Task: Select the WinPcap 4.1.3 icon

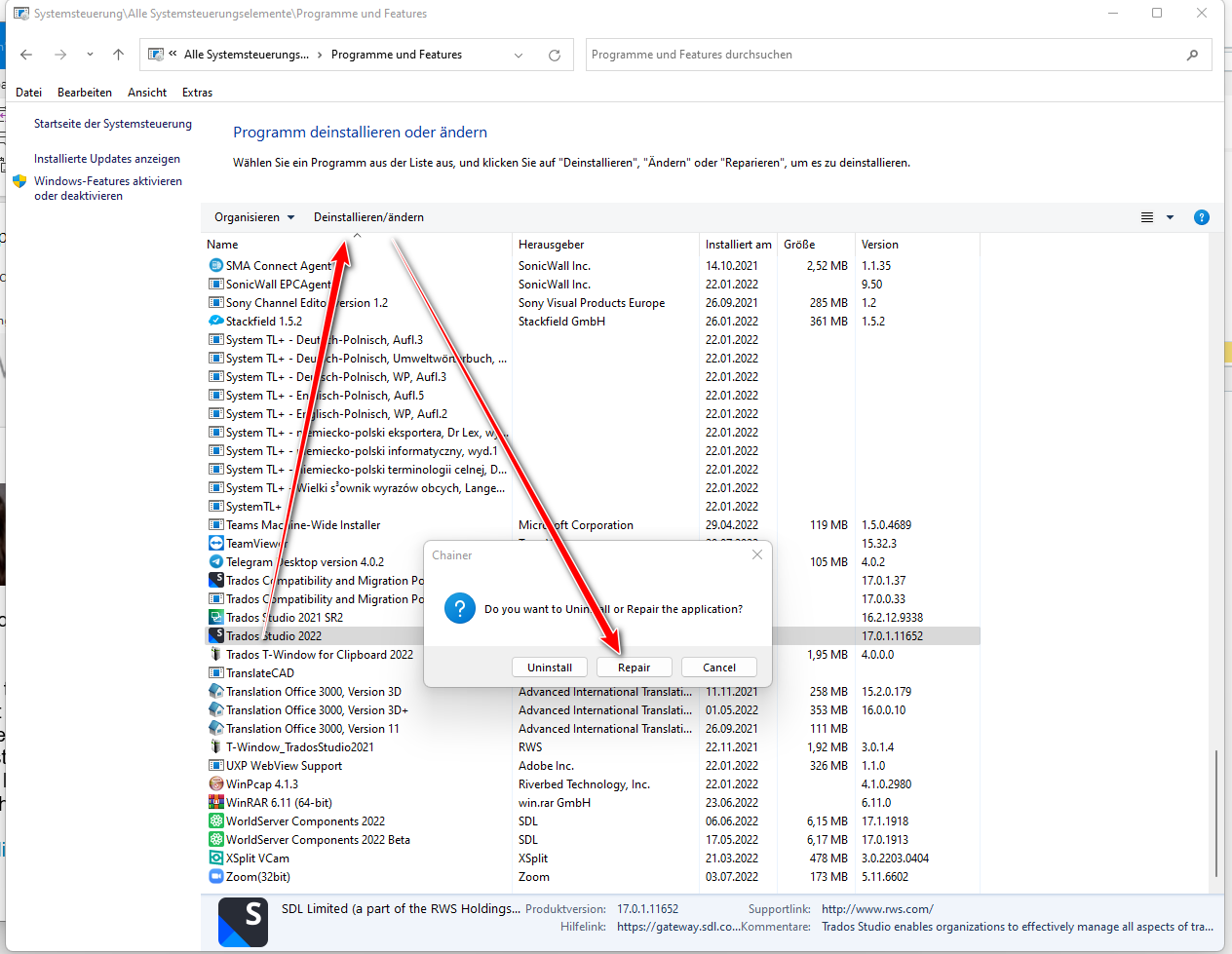Action: (215, 783)
